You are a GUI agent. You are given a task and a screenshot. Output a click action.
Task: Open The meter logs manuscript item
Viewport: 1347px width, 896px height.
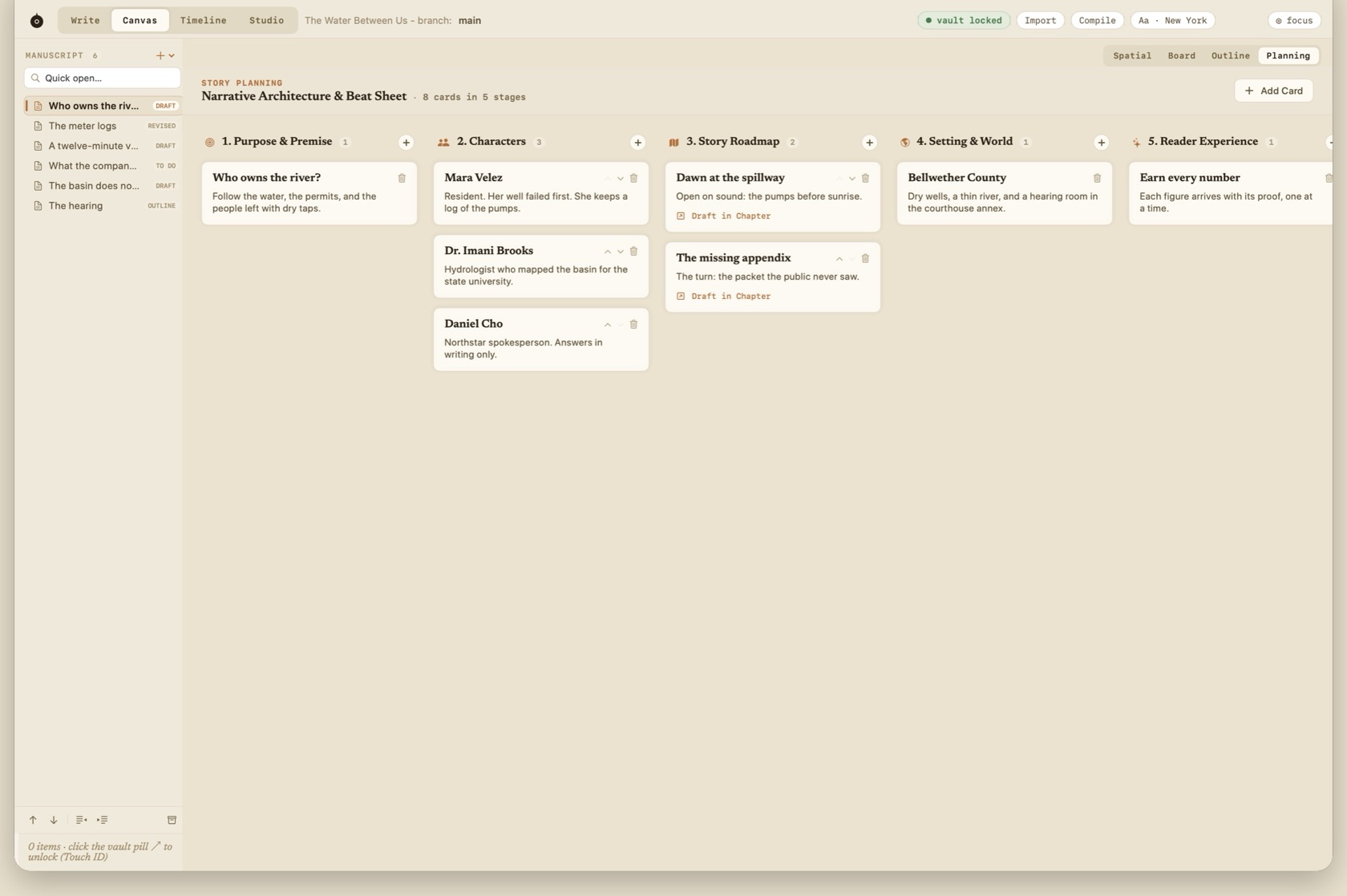coord(102,126)
